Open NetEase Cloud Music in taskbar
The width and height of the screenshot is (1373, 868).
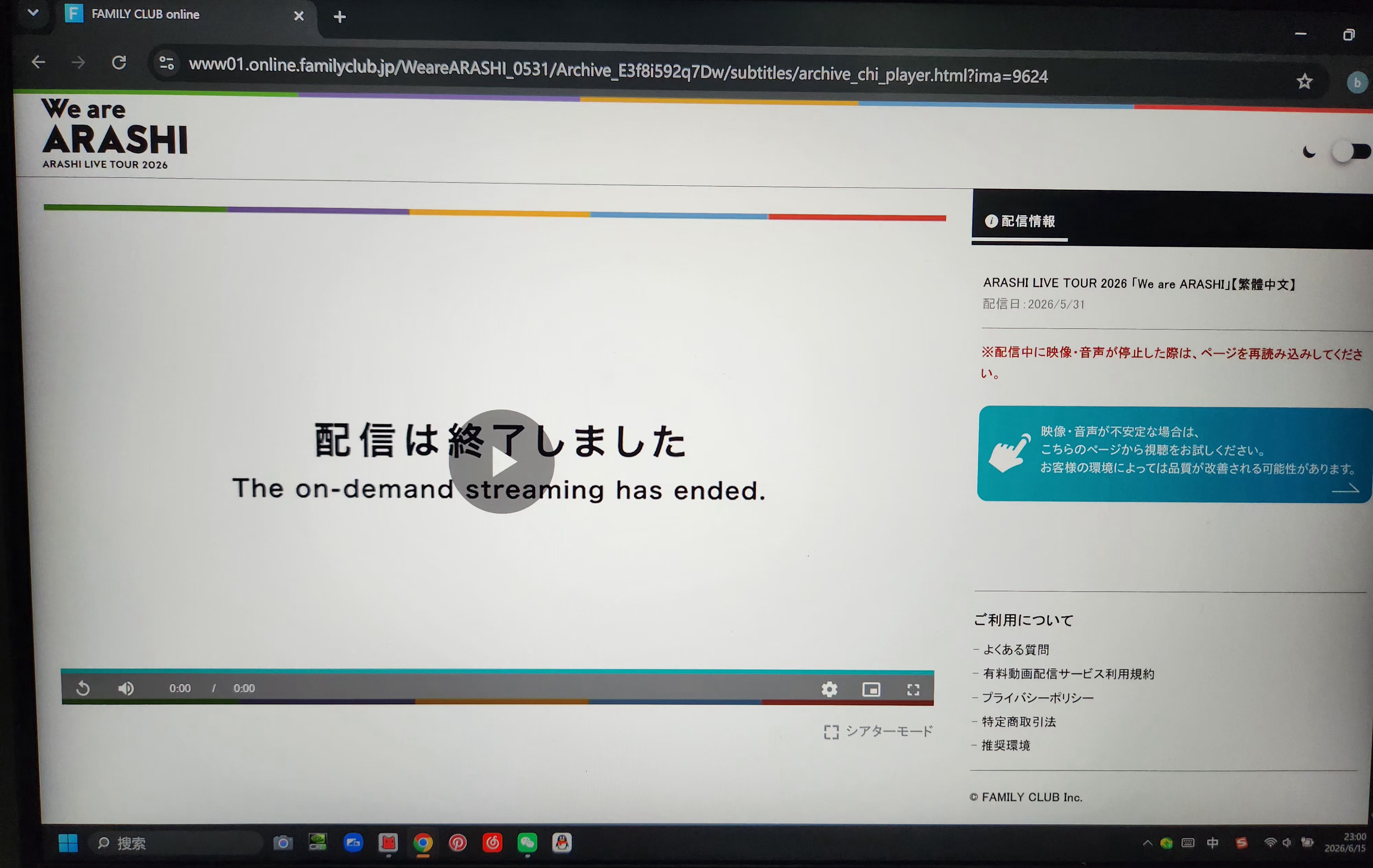(492, 843)
